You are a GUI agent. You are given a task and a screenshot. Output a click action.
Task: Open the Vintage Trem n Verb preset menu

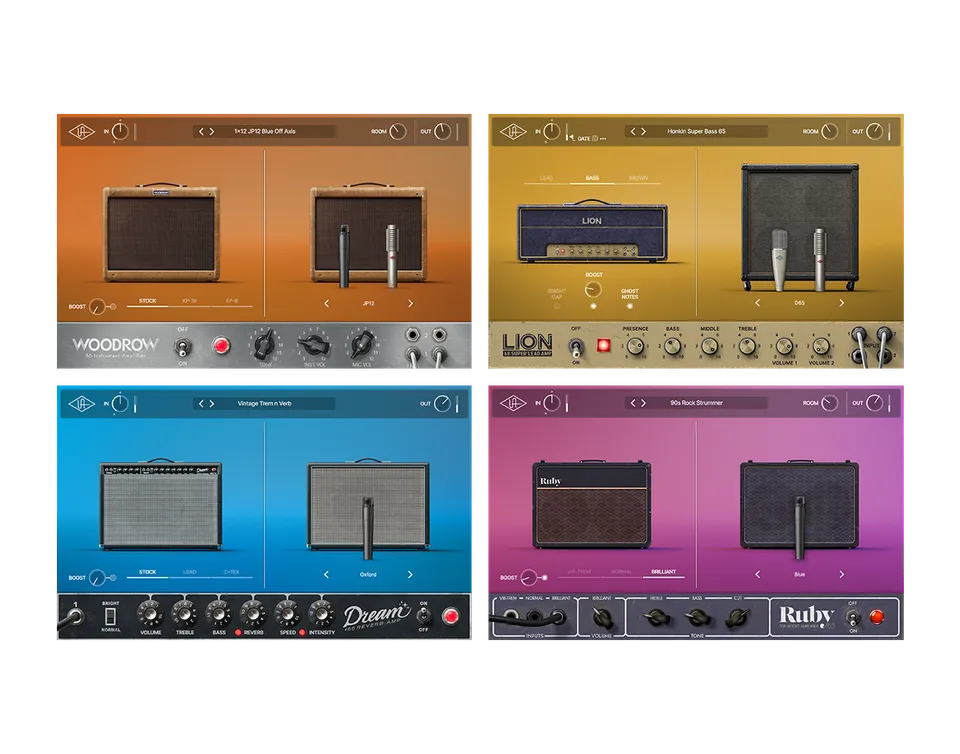tap(264, 403)
